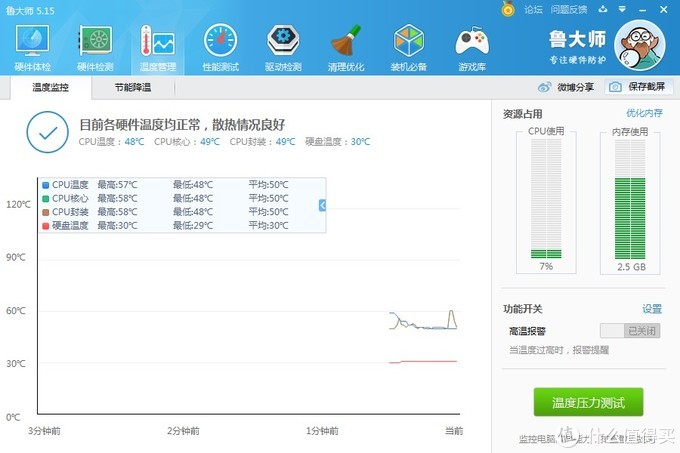
Task: Click the Weibo icon beside 微博分享
Action: [545, 87]
